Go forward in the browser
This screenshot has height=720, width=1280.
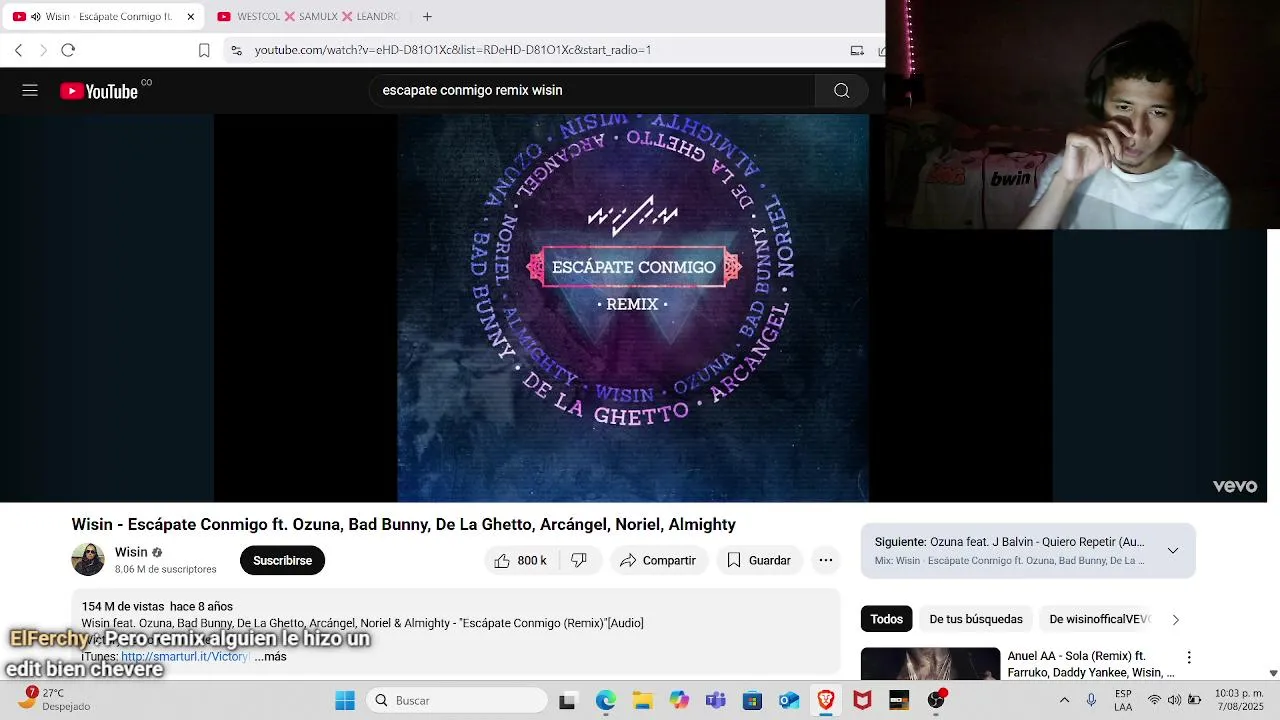(x=43, y=50)
